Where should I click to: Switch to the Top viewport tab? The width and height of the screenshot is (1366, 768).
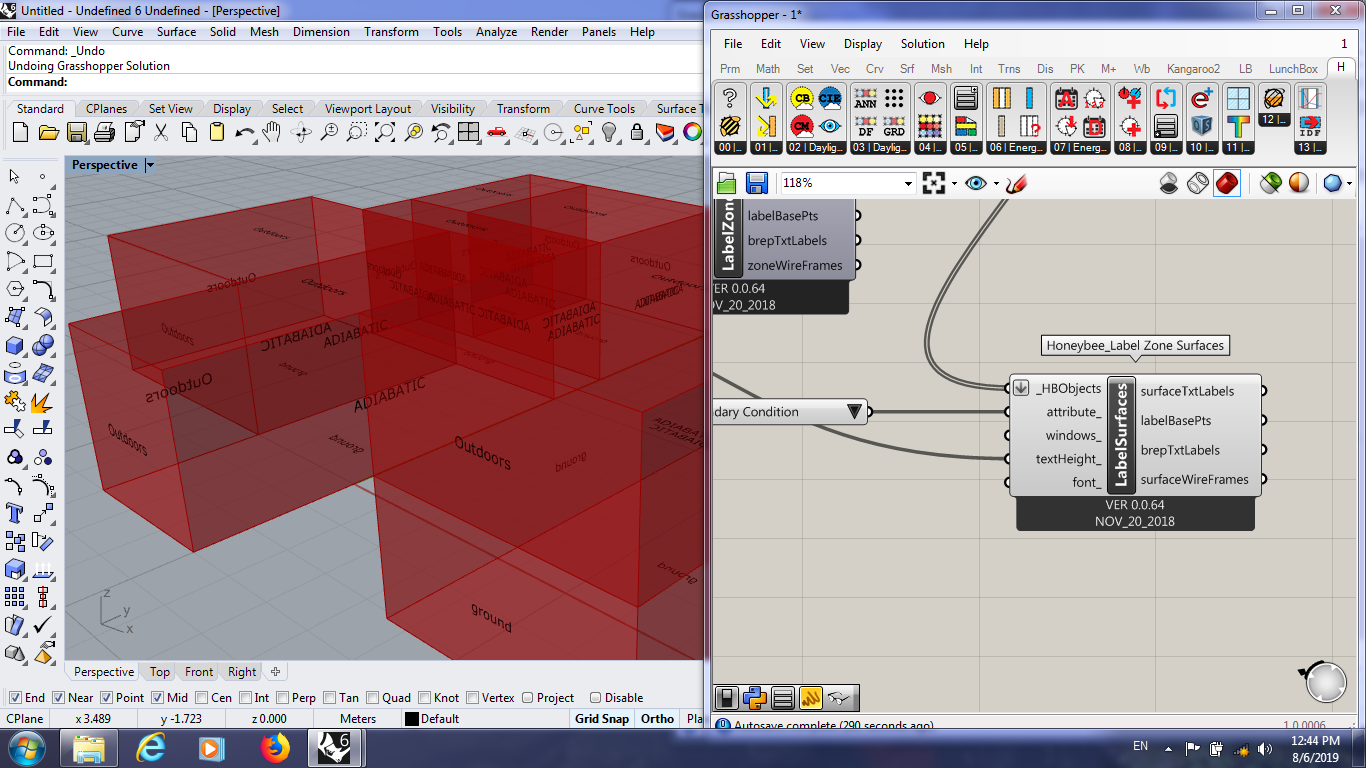160,672
